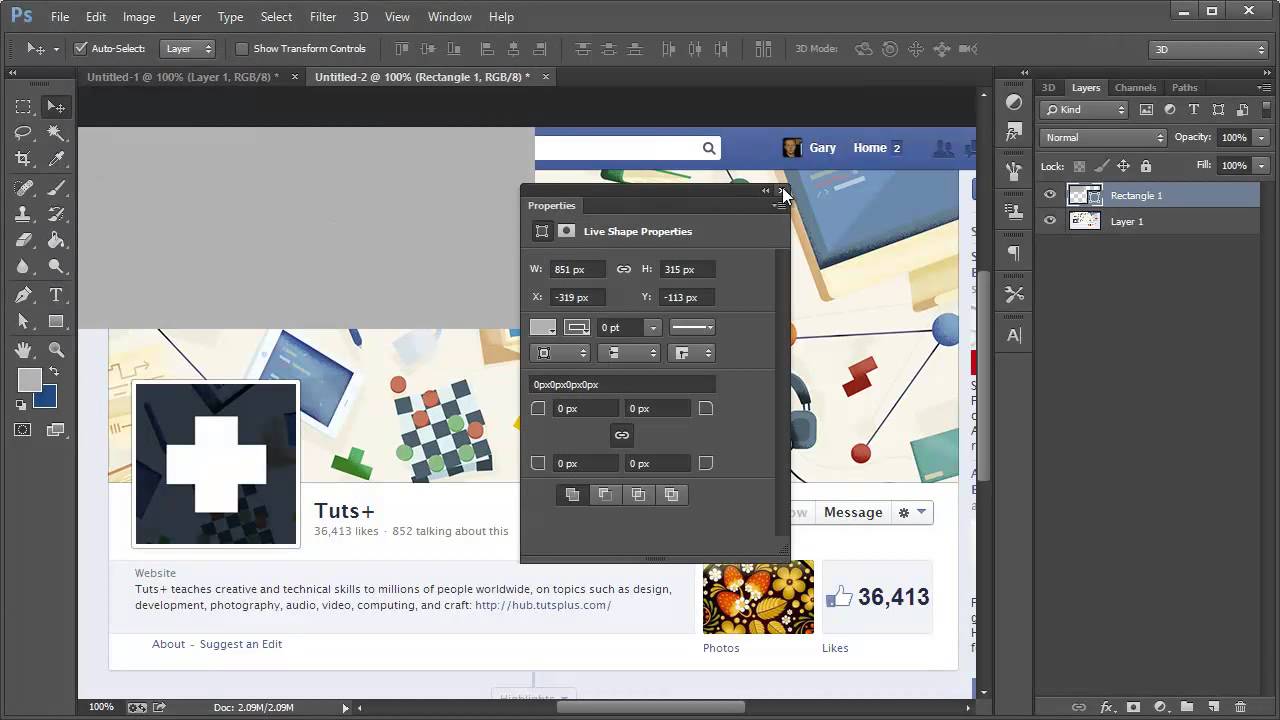
Task: Open the stroke line style dropdown
Action: [x=692, y=327]
